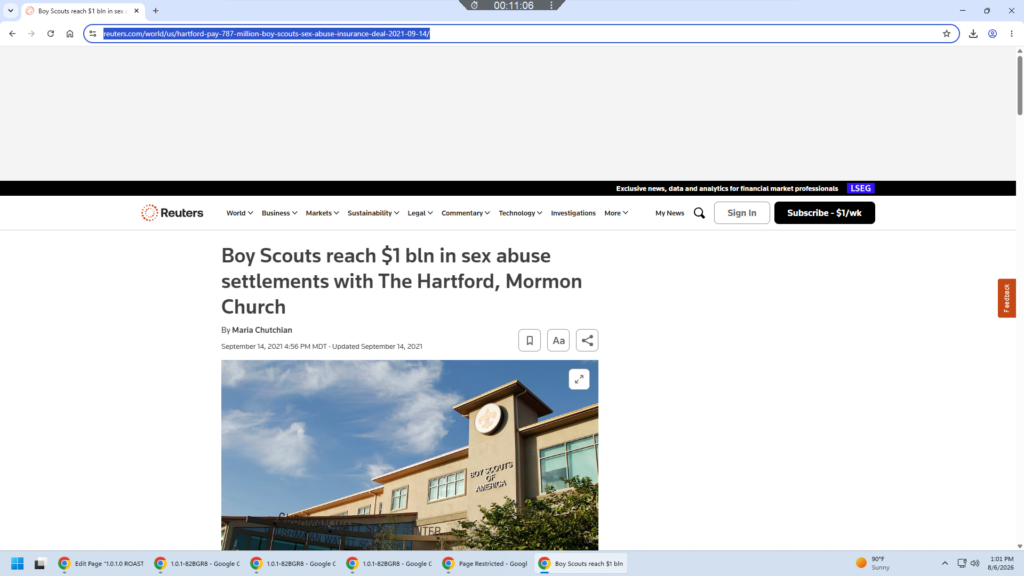The height and width of the screenshot is (576, 1024).
Task: Click the URL address bar
Action: [521, 33]
